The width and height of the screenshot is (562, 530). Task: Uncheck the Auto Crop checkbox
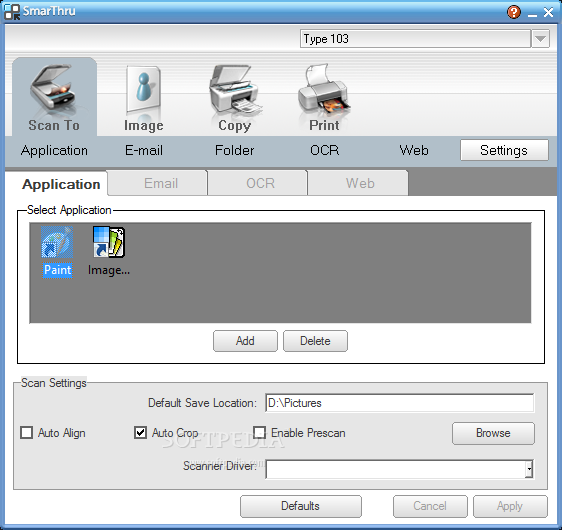tap(140, 433)
